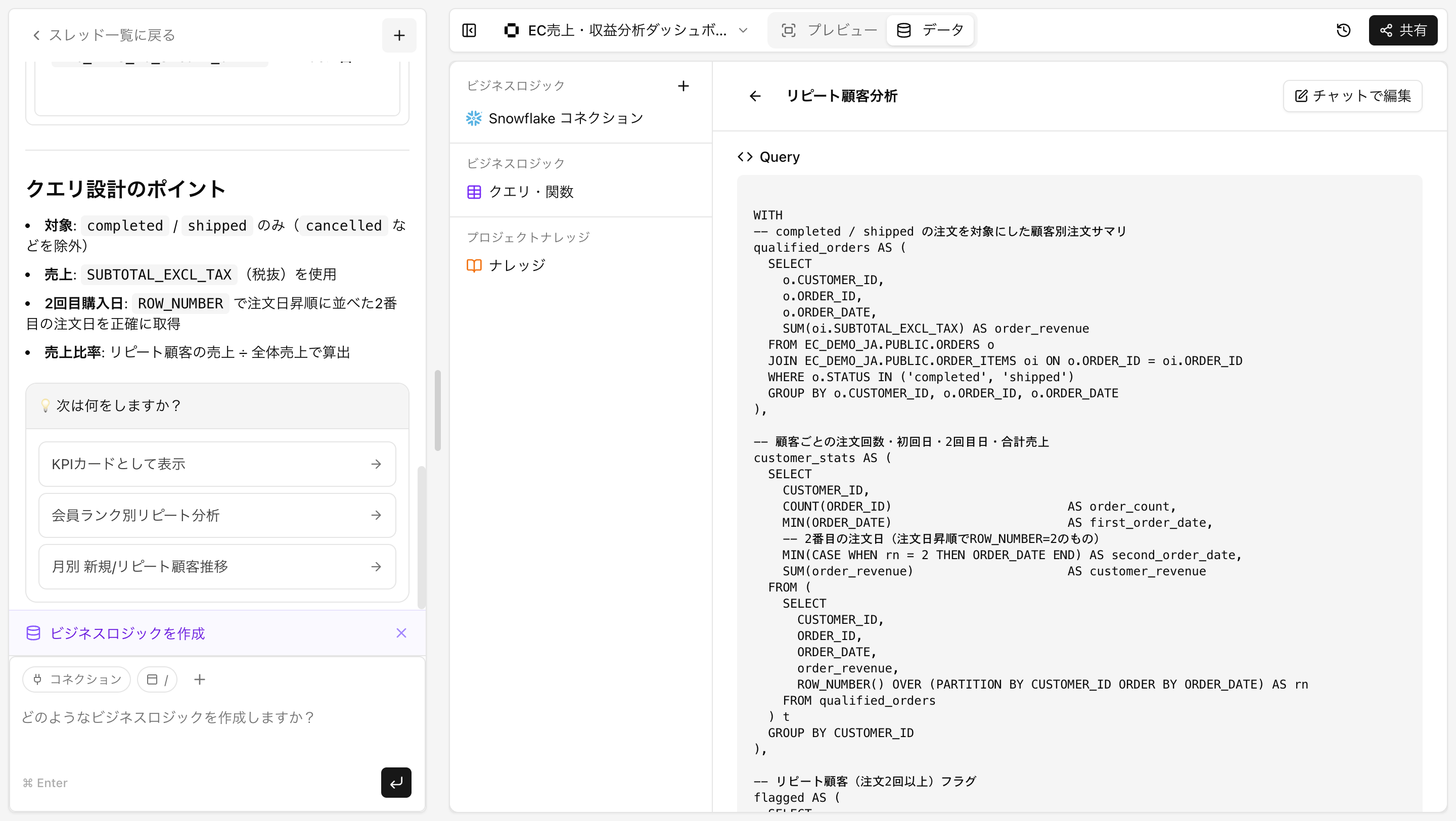Click the chat panel vertical scrollbar
The width and height of the screenshot is (1456, 821).
click(x=421, y=537)
